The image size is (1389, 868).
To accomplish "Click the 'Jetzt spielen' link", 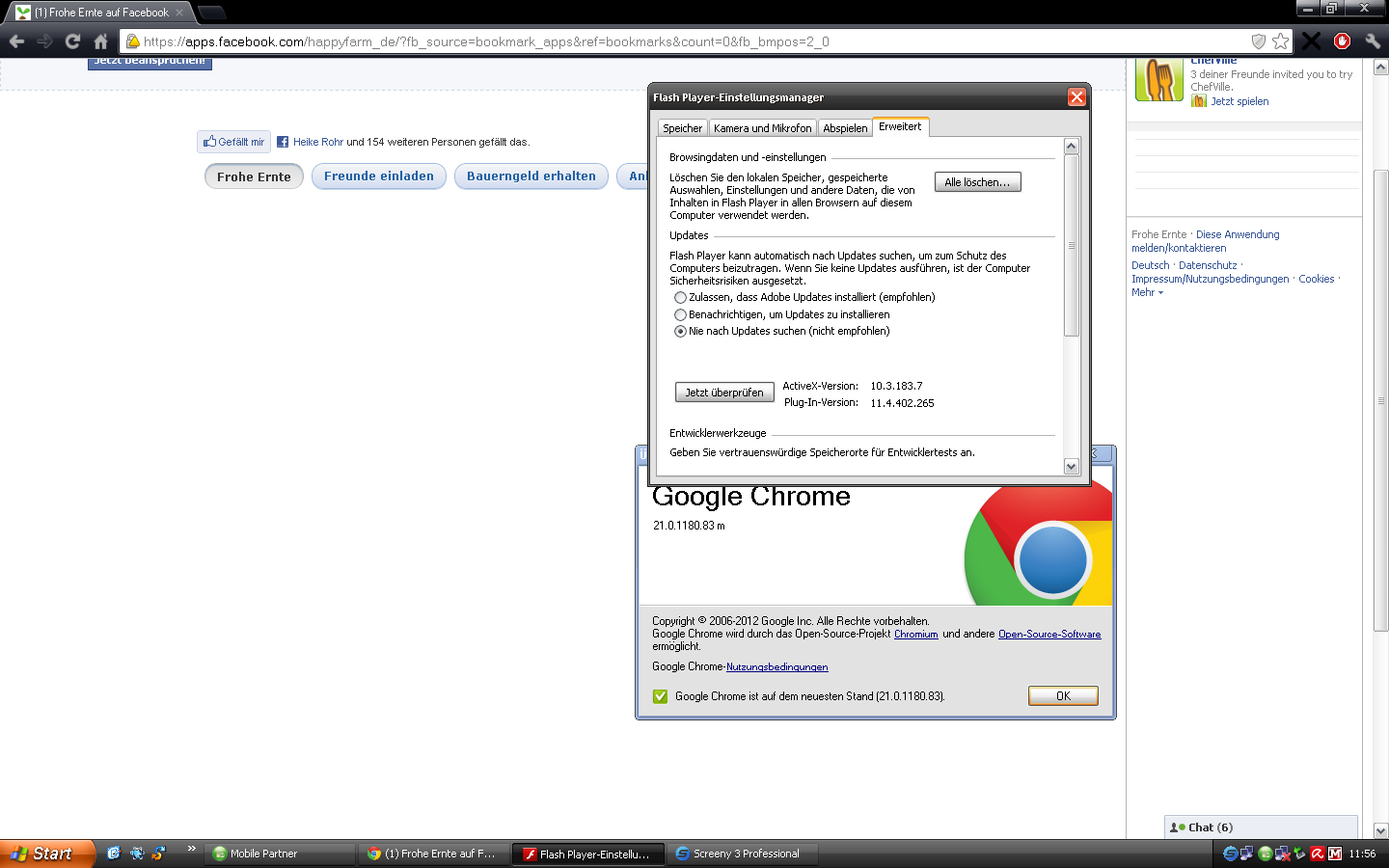I will [1239, 101].
